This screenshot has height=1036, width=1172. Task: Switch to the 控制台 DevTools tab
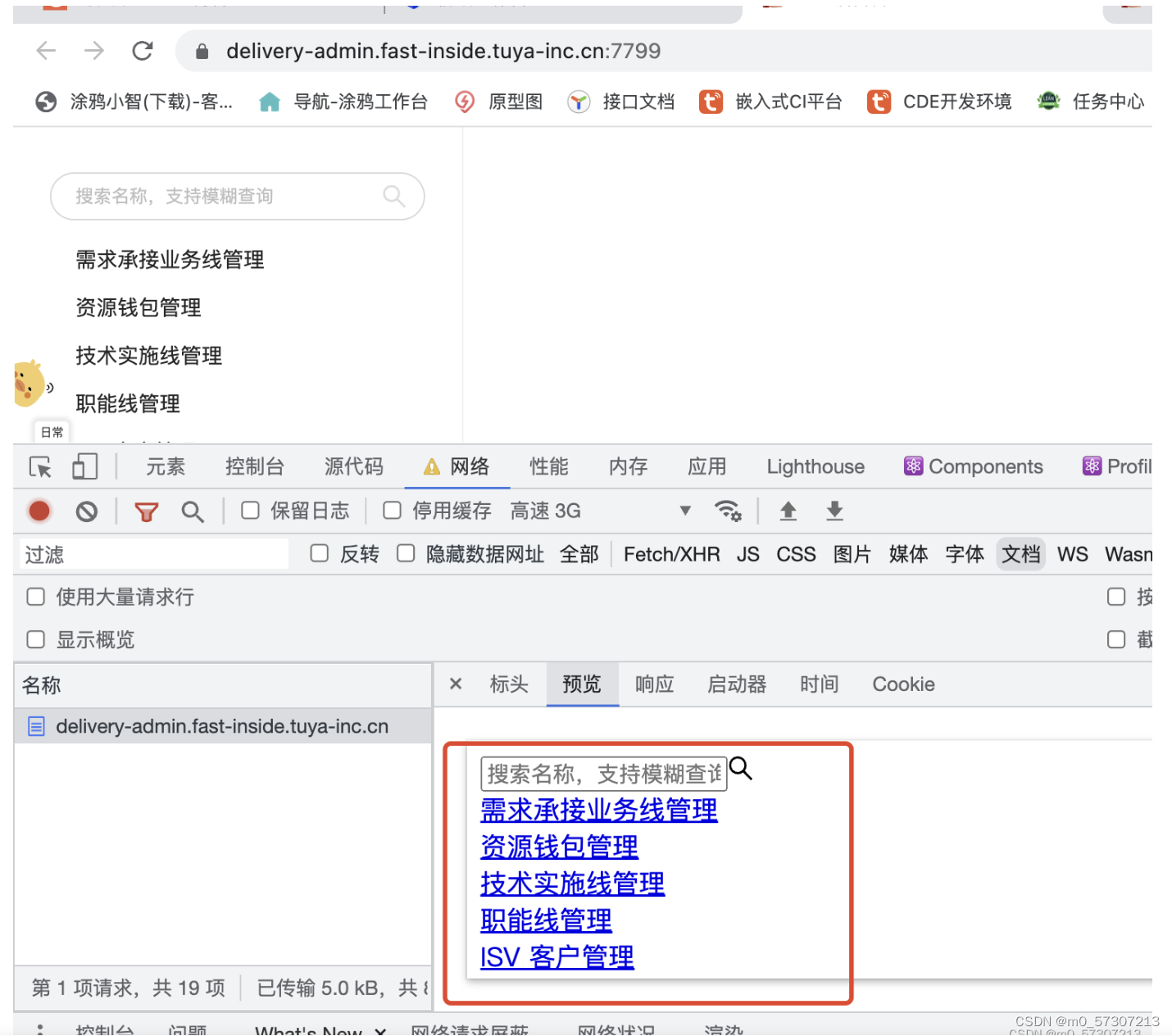click(x=255, y=466)
